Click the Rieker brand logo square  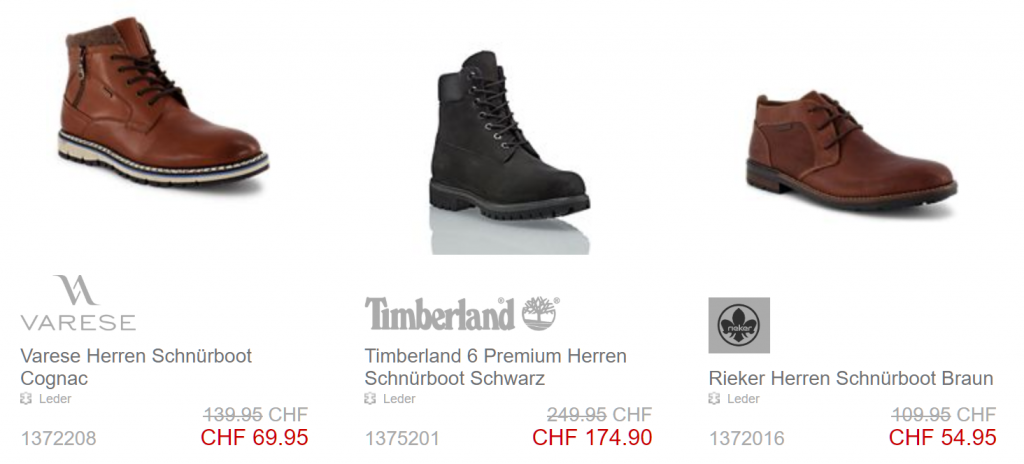tap(739, 325)
